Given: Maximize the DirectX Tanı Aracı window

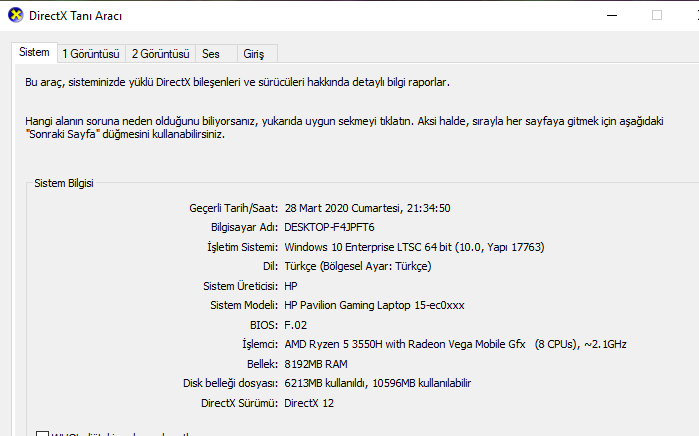Looking at the screenshot, I should tap(657, 16).
